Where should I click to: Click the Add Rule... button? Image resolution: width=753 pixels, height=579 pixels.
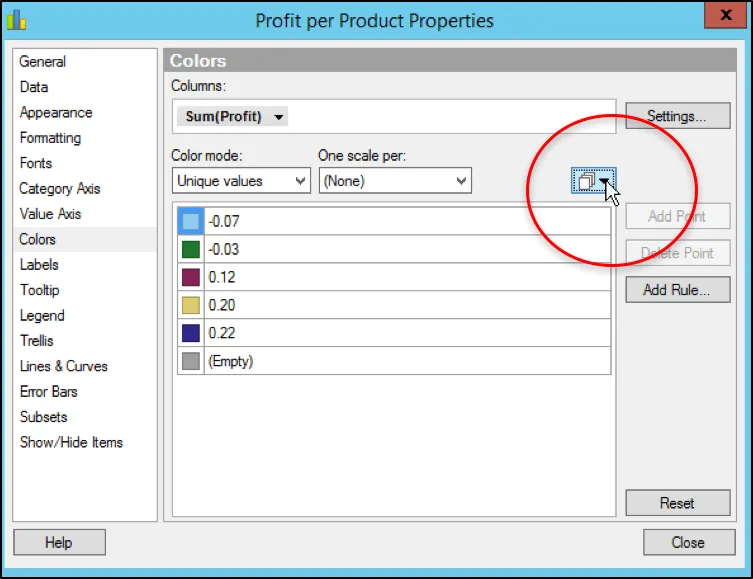(678, 290)
